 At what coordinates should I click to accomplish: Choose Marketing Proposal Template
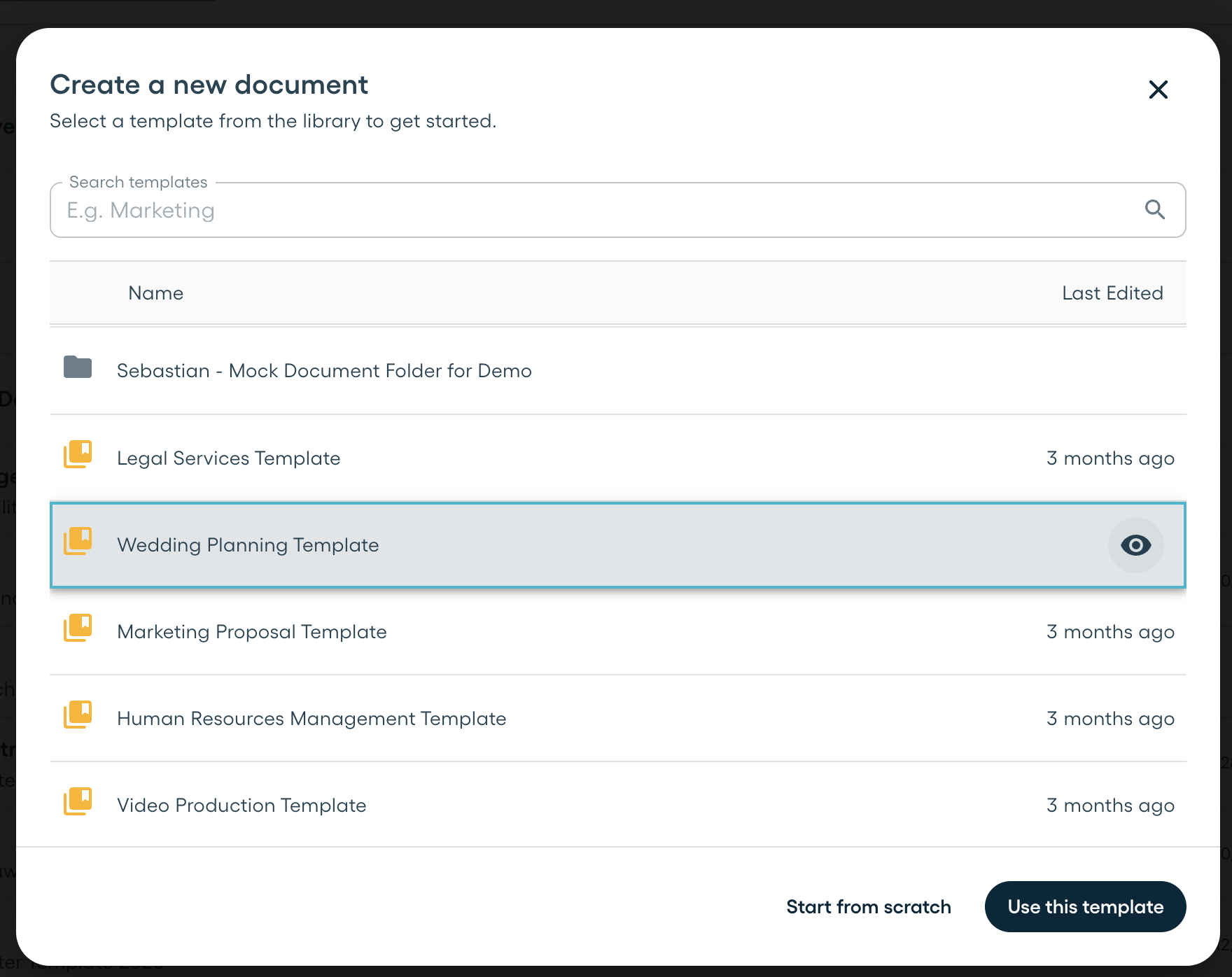pos(617,632)
